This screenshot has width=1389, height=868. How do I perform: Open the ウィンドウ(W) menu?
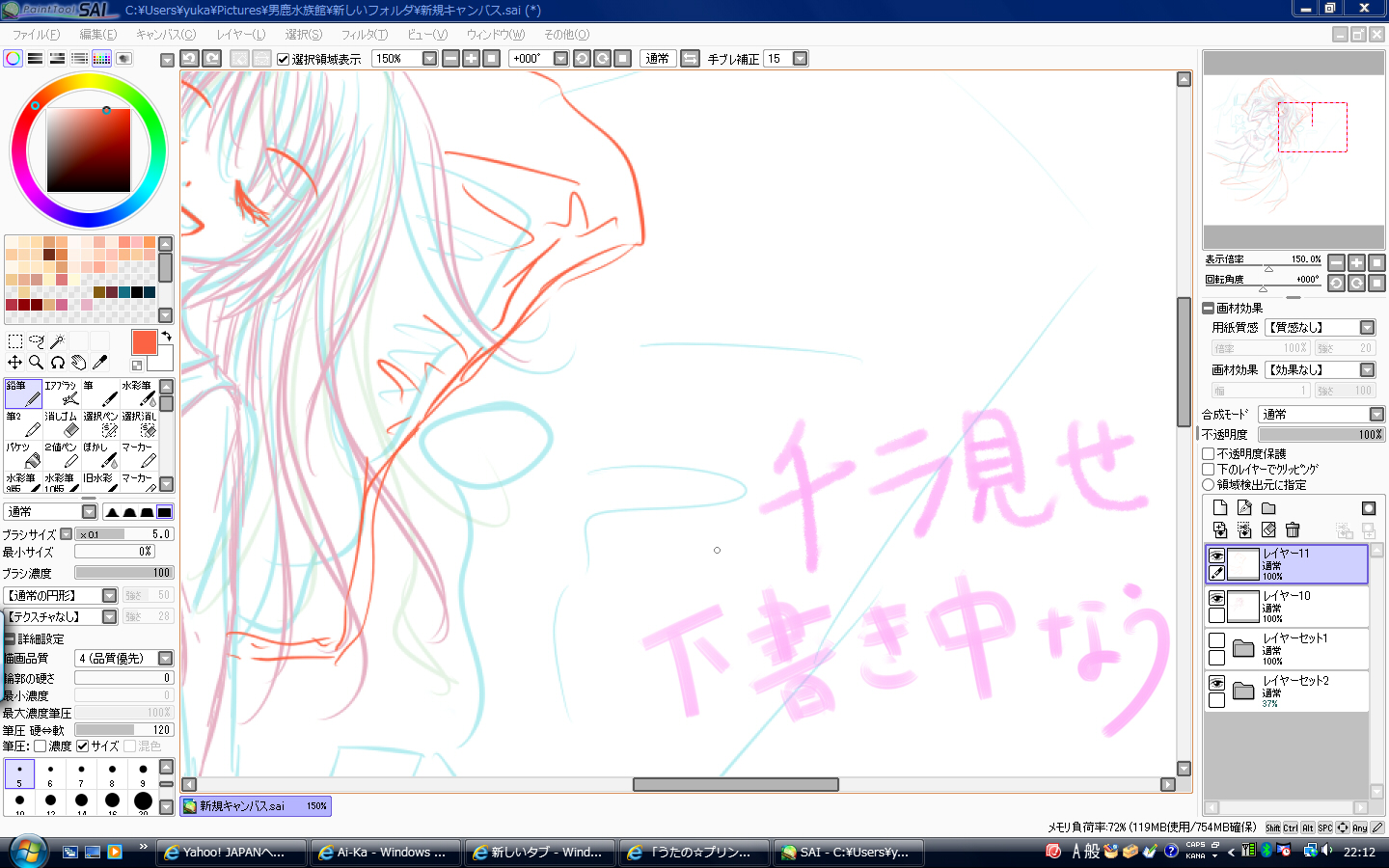pyautogui.click(x=496, y=35)
